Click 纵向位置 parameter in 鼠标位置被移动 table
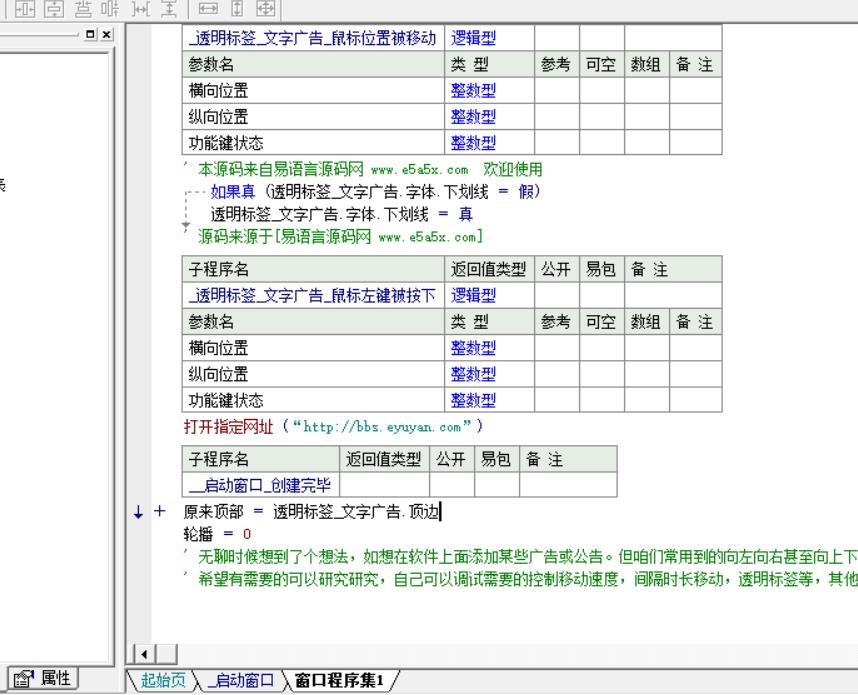858x695 pixels. point(218,117)
